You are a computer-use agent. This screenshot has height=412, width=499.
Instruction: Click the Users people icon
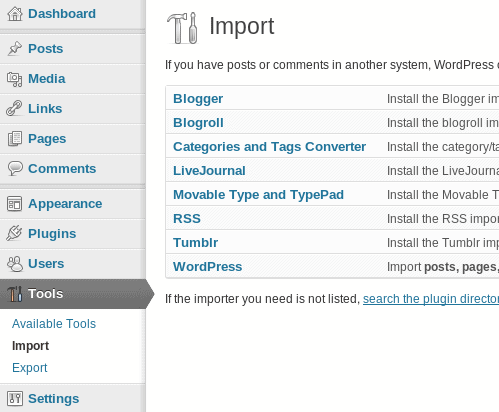(15, 264)
